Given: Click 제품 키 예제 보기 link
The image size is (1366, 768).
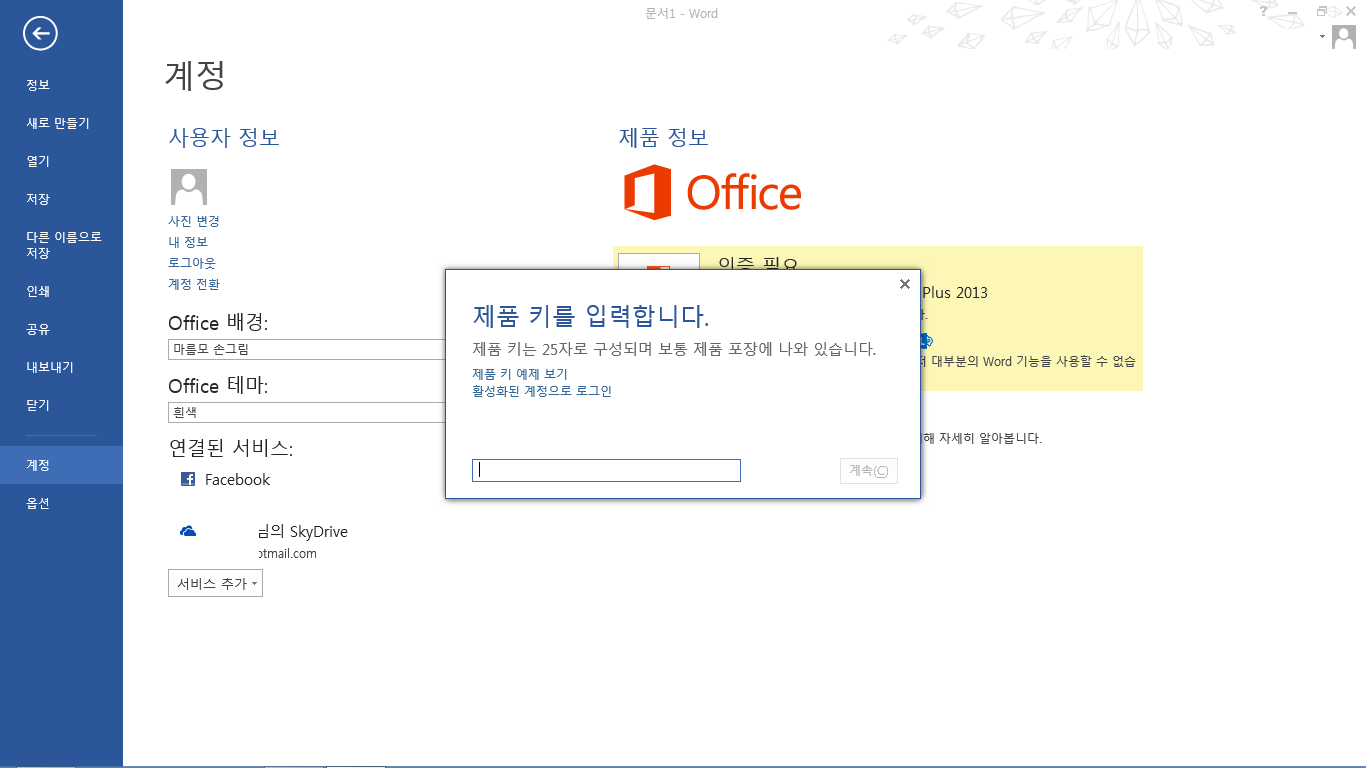Looking at the screenshot, I should coord(520,374).
